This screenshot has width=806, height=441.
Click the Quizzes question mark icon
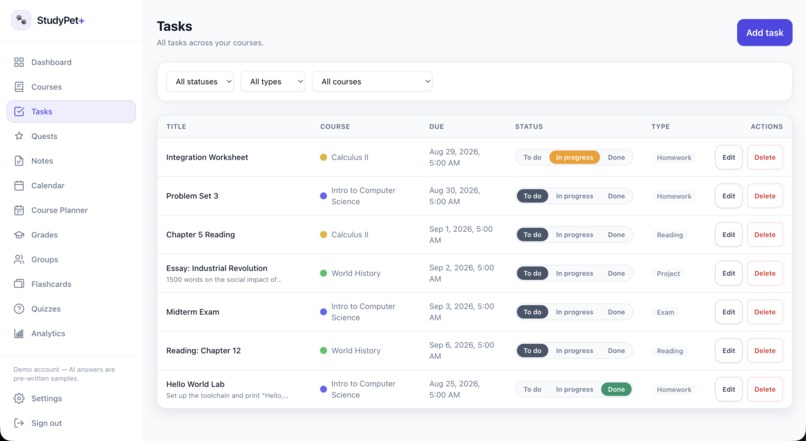tap(19, 309)
